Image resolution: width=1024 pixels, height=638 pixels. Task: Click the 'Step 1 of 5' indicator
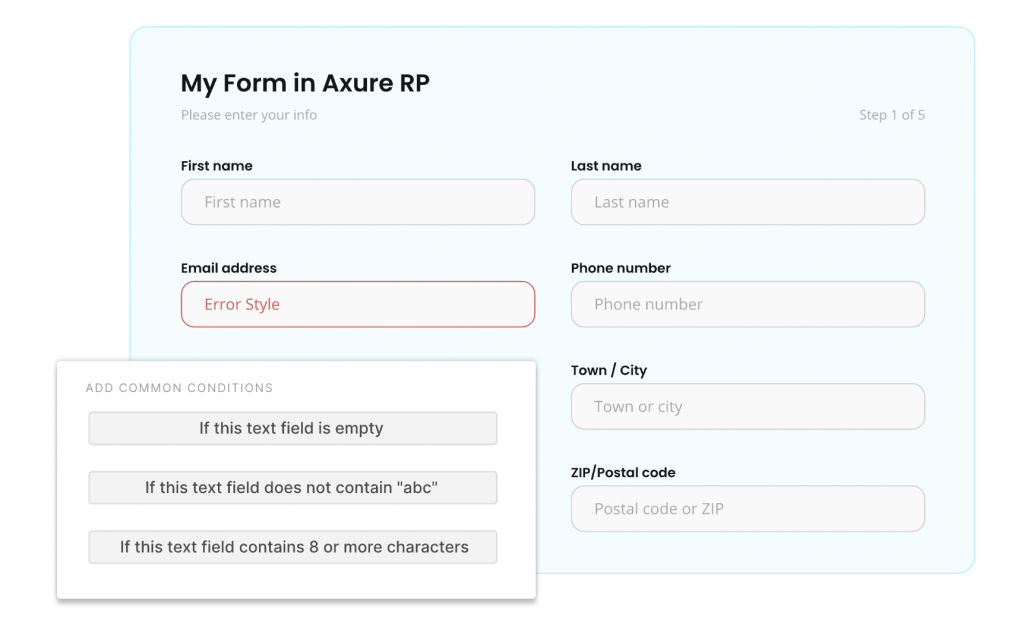(x=891, y=115)
